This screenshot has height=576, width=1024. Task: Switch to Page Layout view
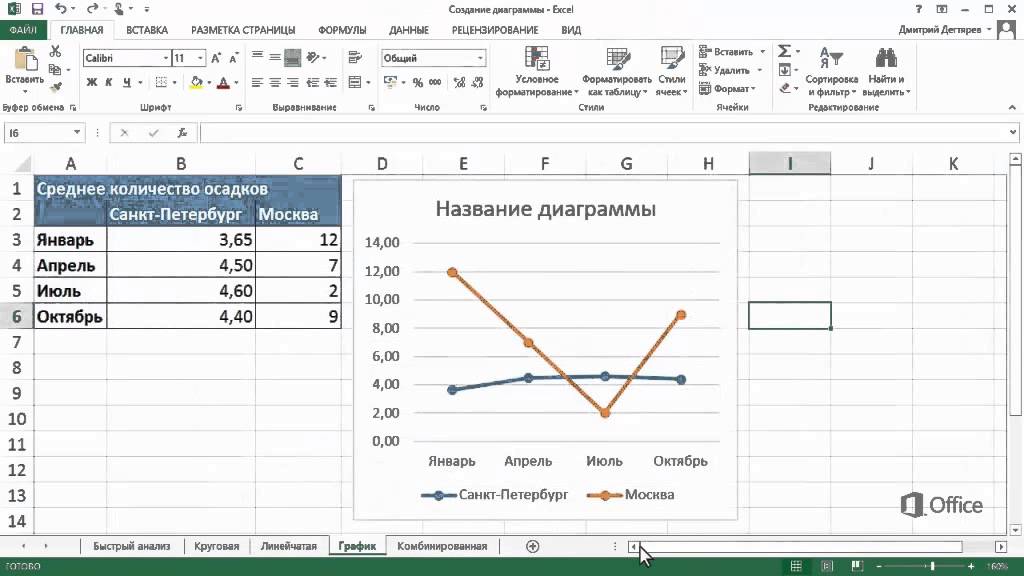tap(827, 566)
